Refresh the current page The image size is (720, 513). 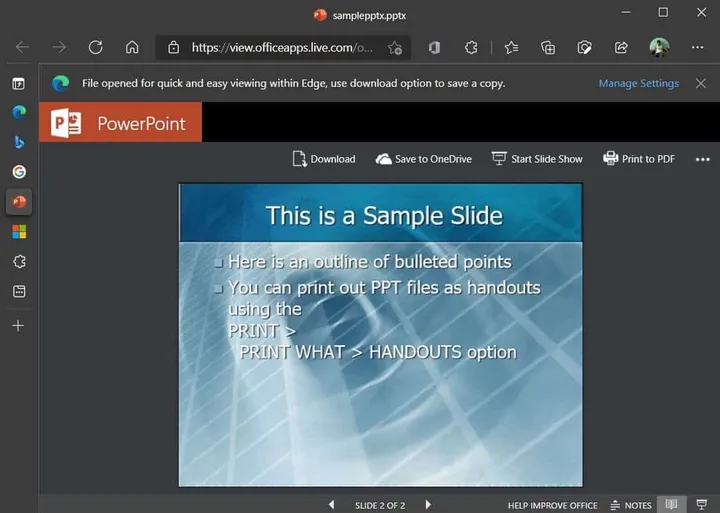pos(96,47)
